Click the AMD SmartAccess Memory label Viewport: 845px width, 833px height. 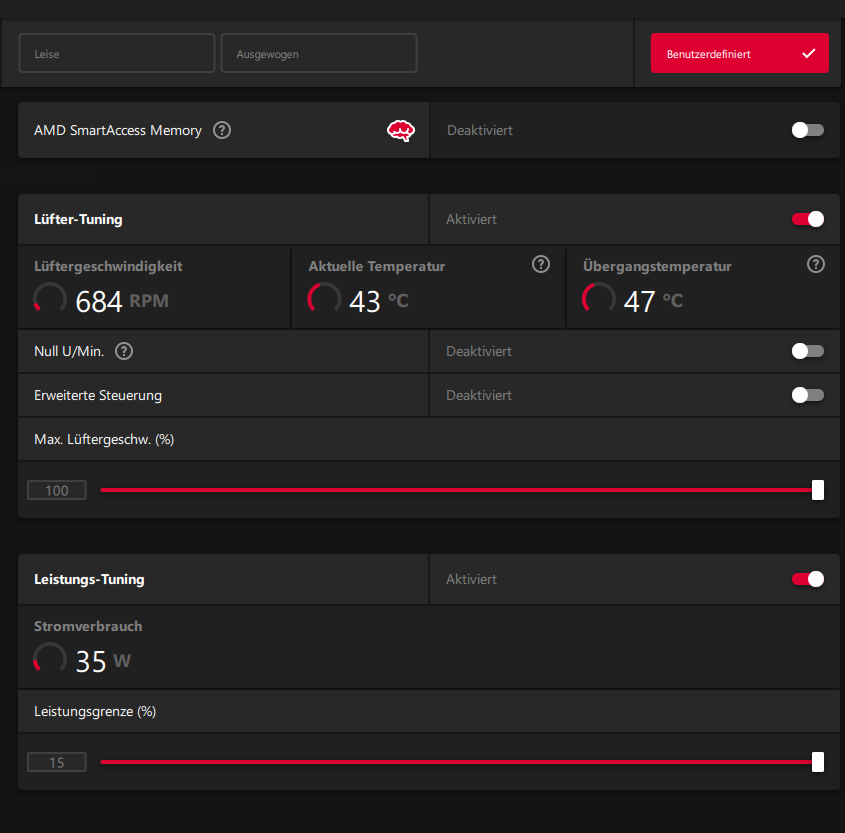[x=117, y=130]
